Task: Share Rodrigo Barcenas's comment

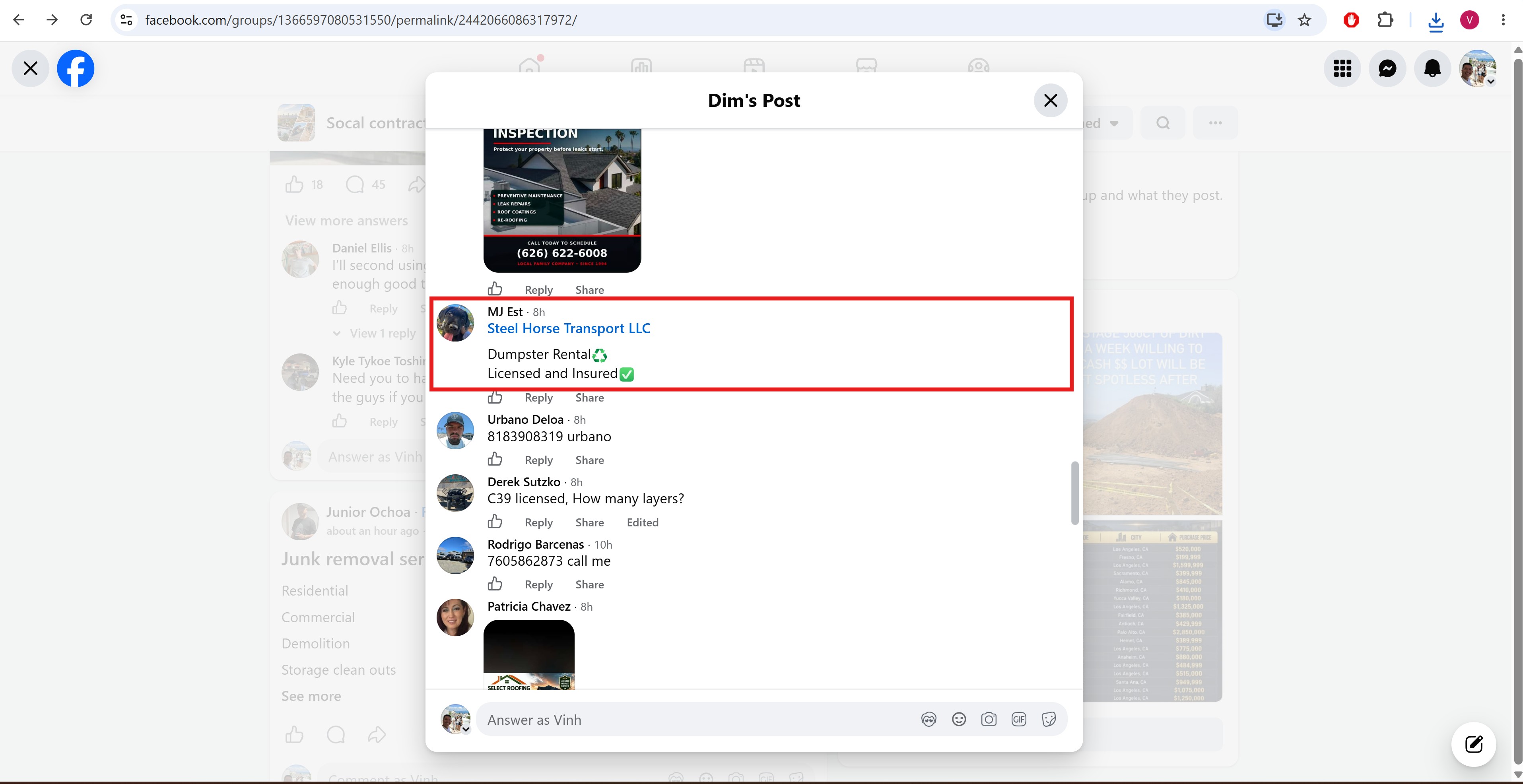Action: (589, 585)
